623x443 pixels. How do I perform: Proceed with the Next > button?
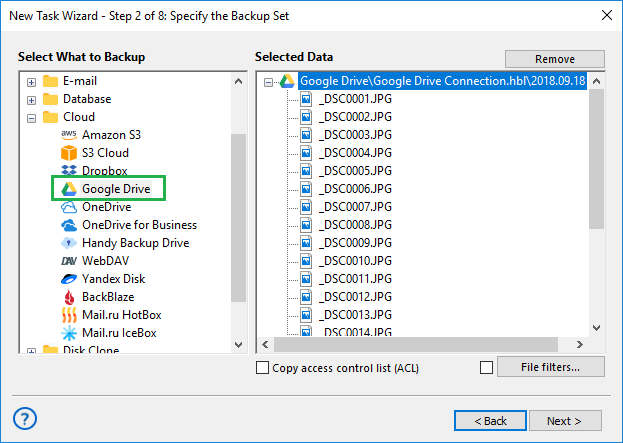(565, 421)
